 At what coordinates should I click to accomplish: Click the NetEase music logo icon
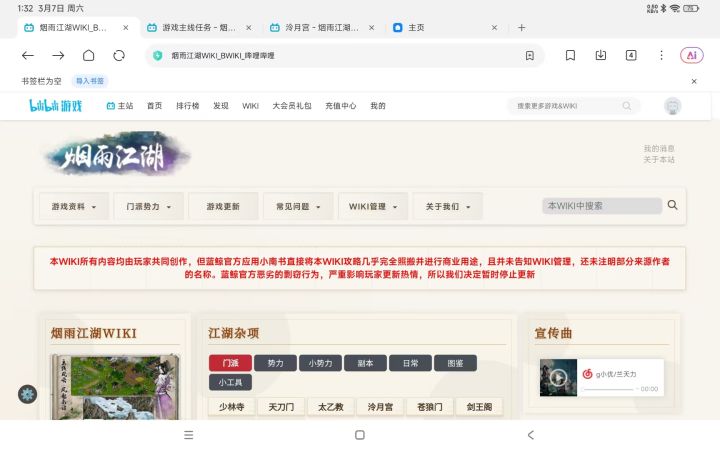point(587,374)
